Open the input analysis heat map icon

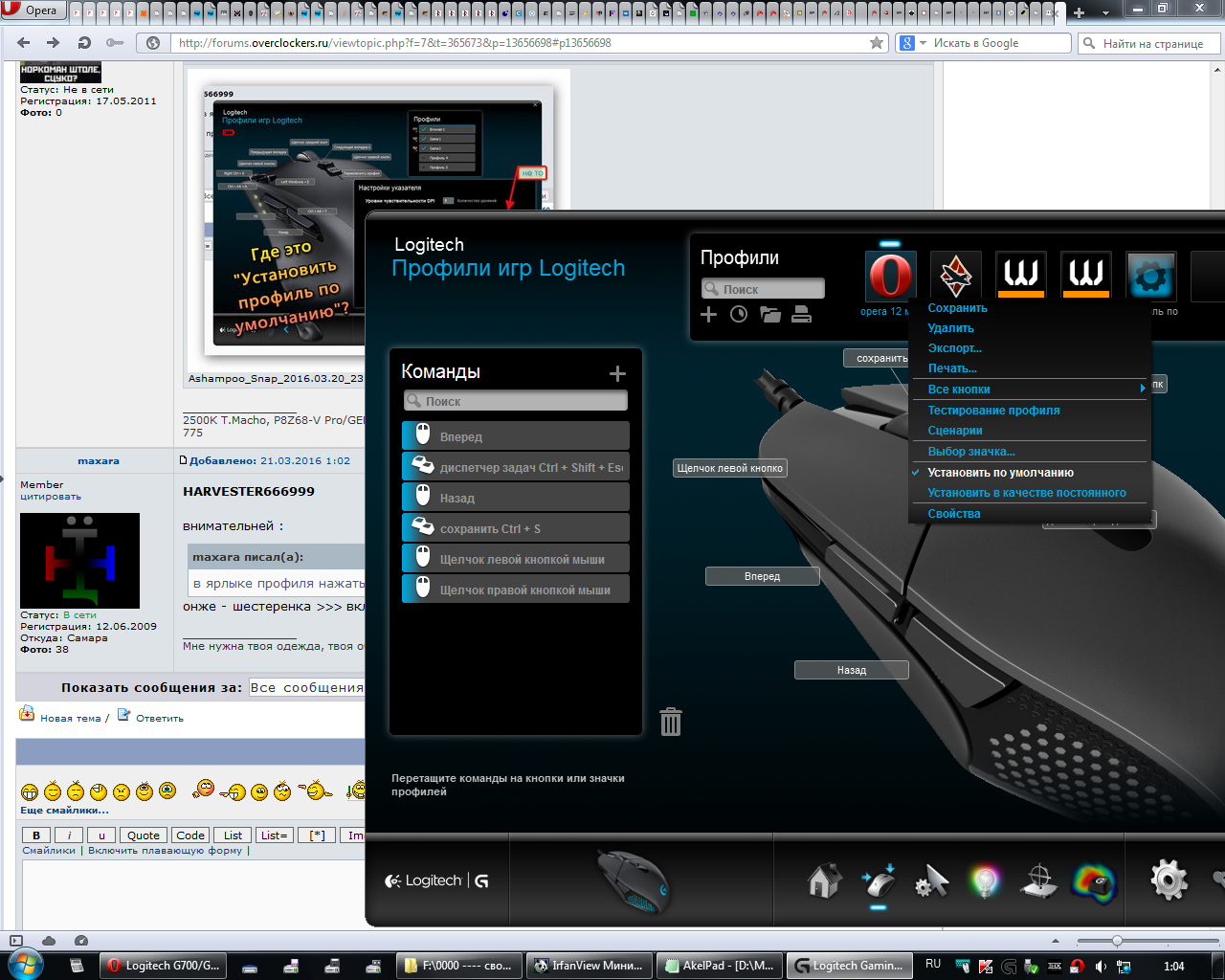pos(1094,881)
